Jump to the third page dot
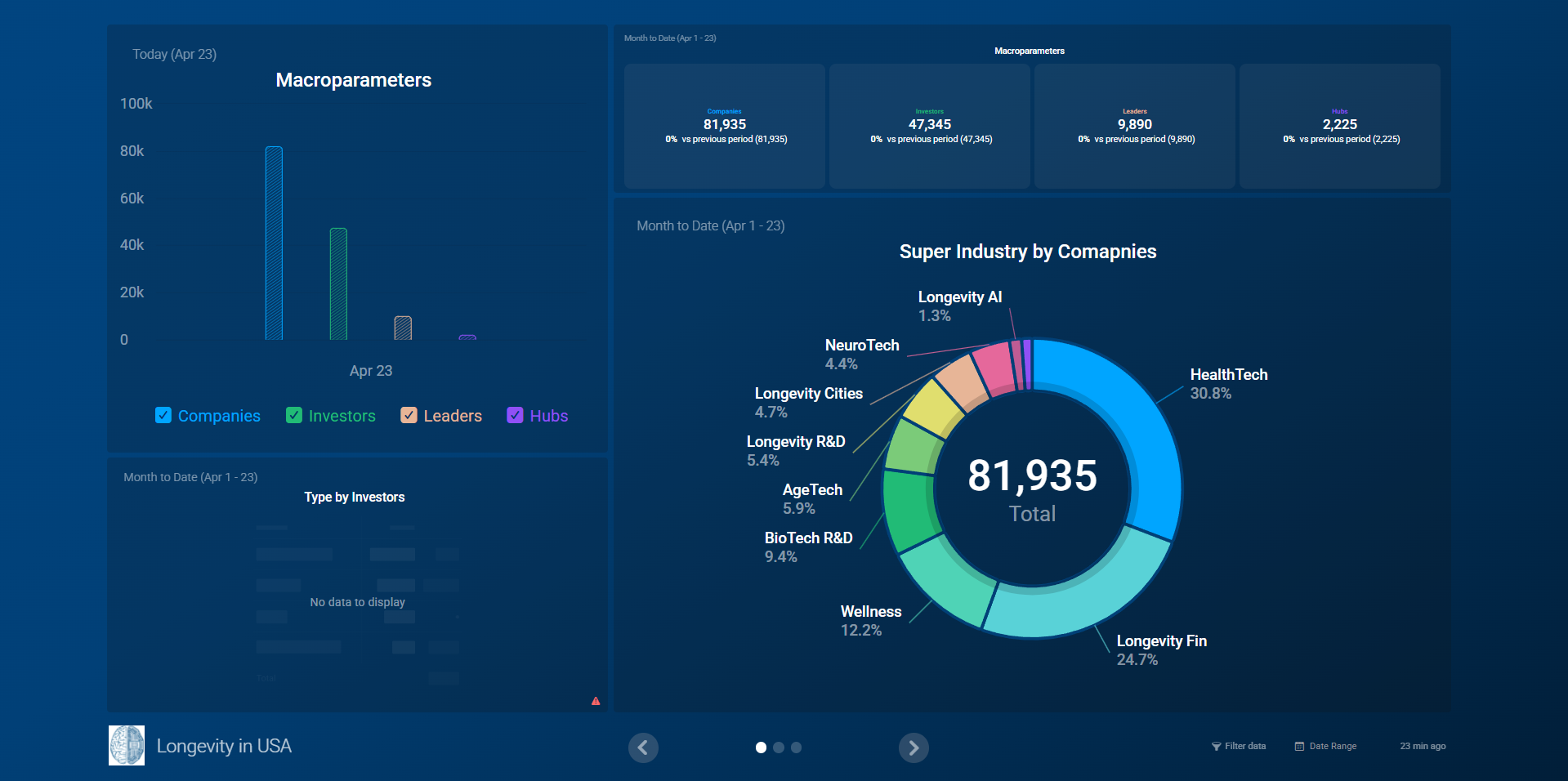This screenshot has height=781, width=1568. click(x=797, y=748)
